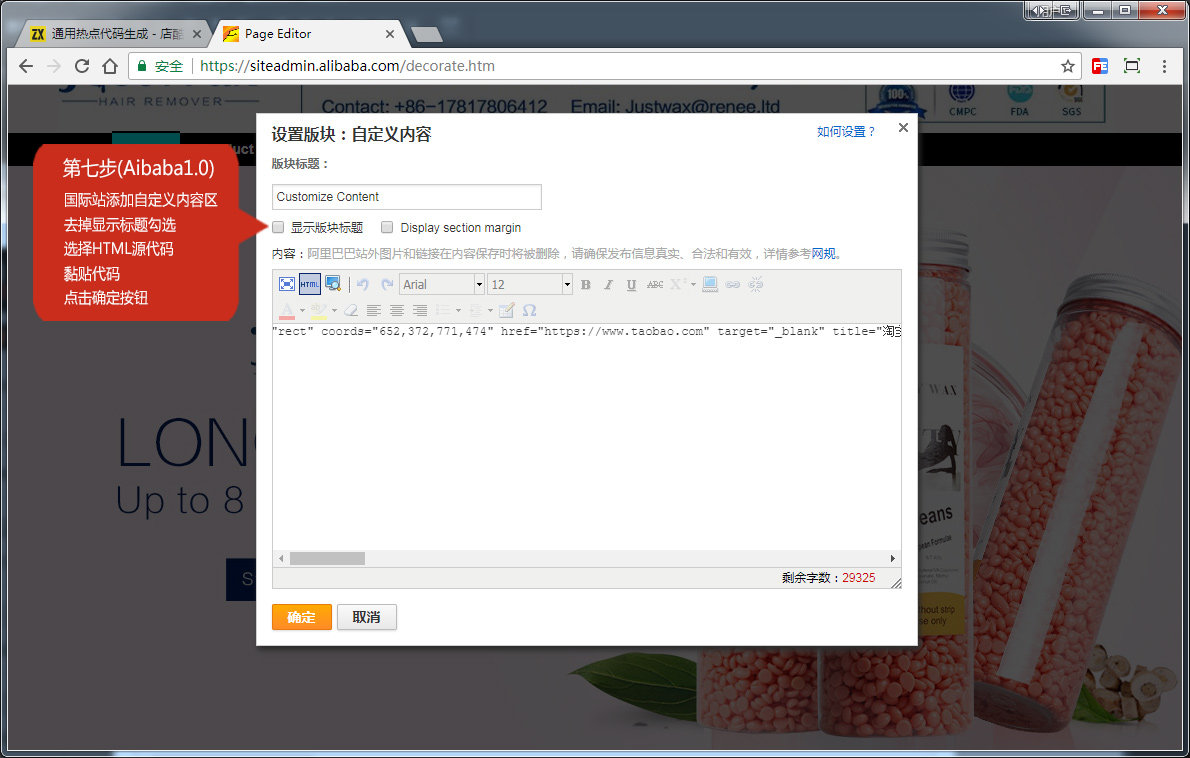Remove hyperlink (unlink) icon
The image size is (1190, 758).
(x=755, y=285)
